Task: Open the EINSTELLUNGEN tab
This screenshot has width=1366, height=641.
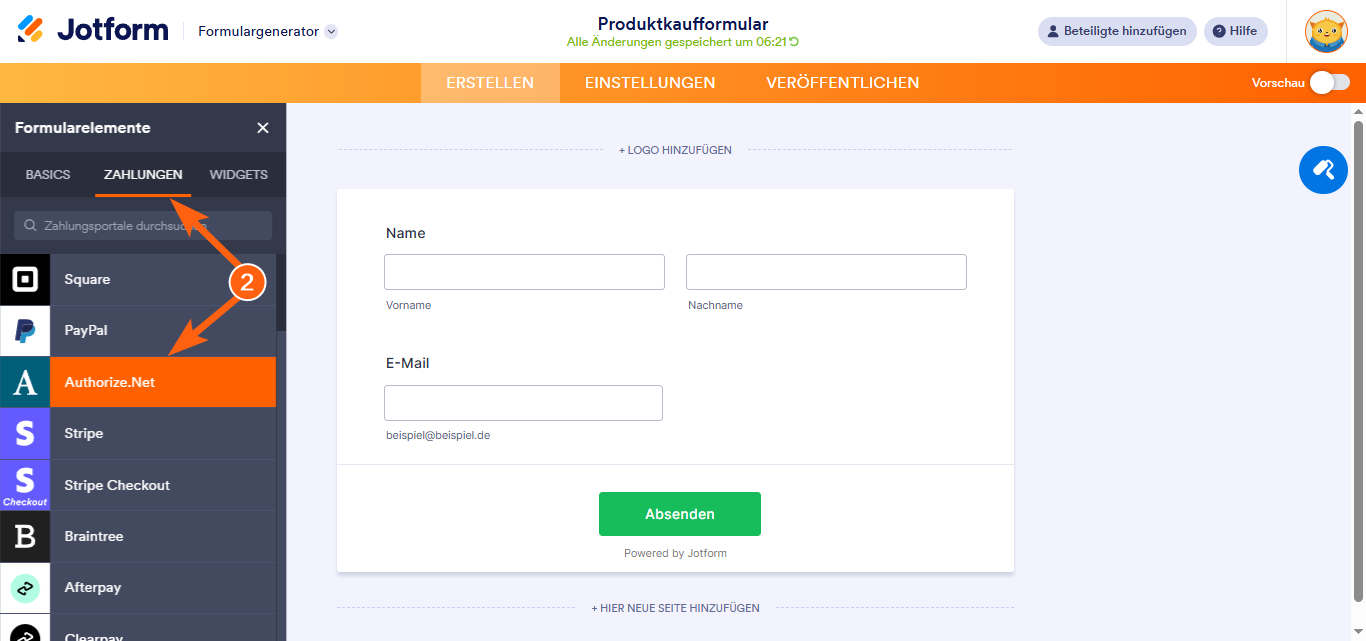Action: 649,83
